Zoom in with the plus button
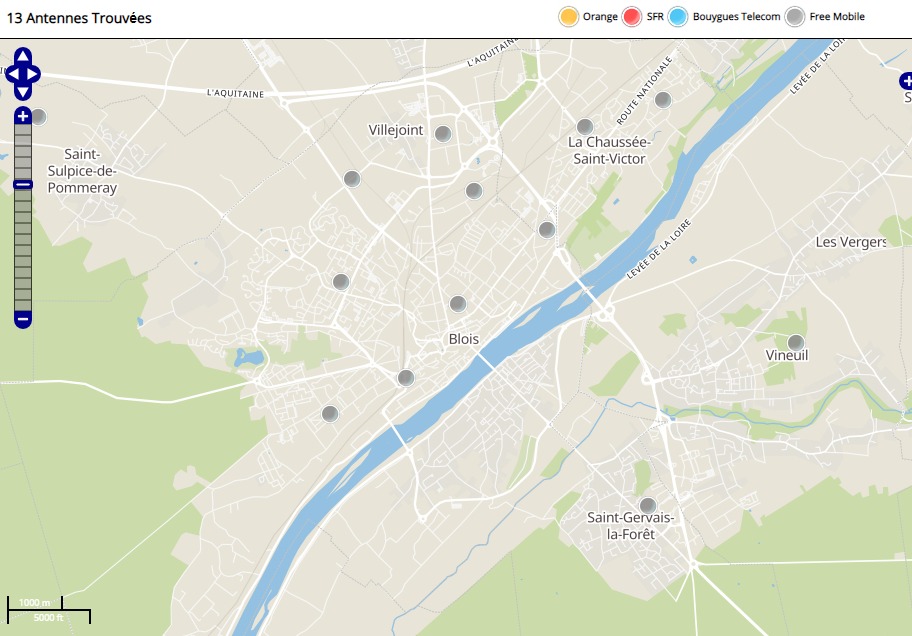 click(x=23, y=116)
